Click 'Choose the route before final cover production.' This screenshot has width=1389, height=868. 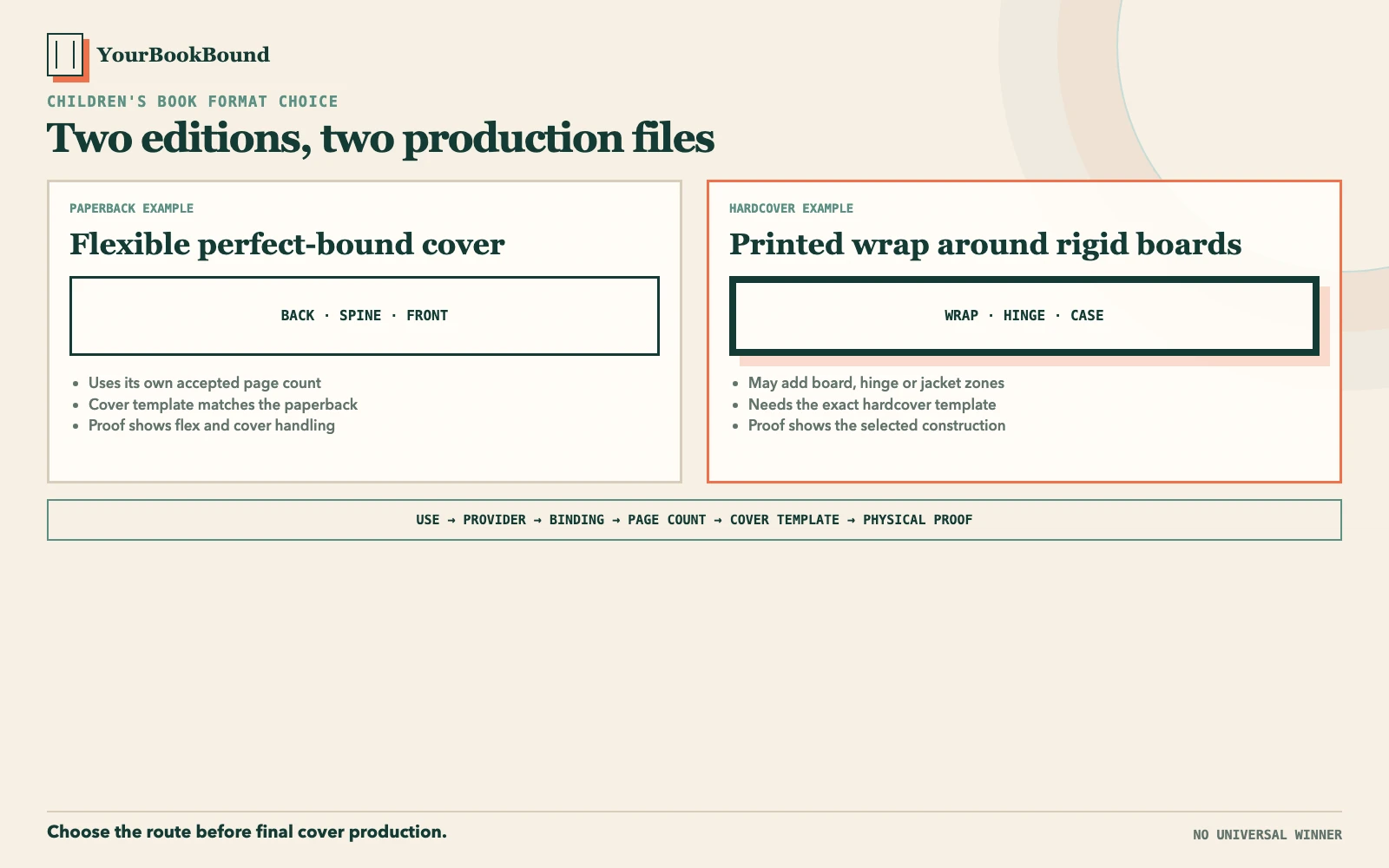pyautogui.click(x=247, y=832)
